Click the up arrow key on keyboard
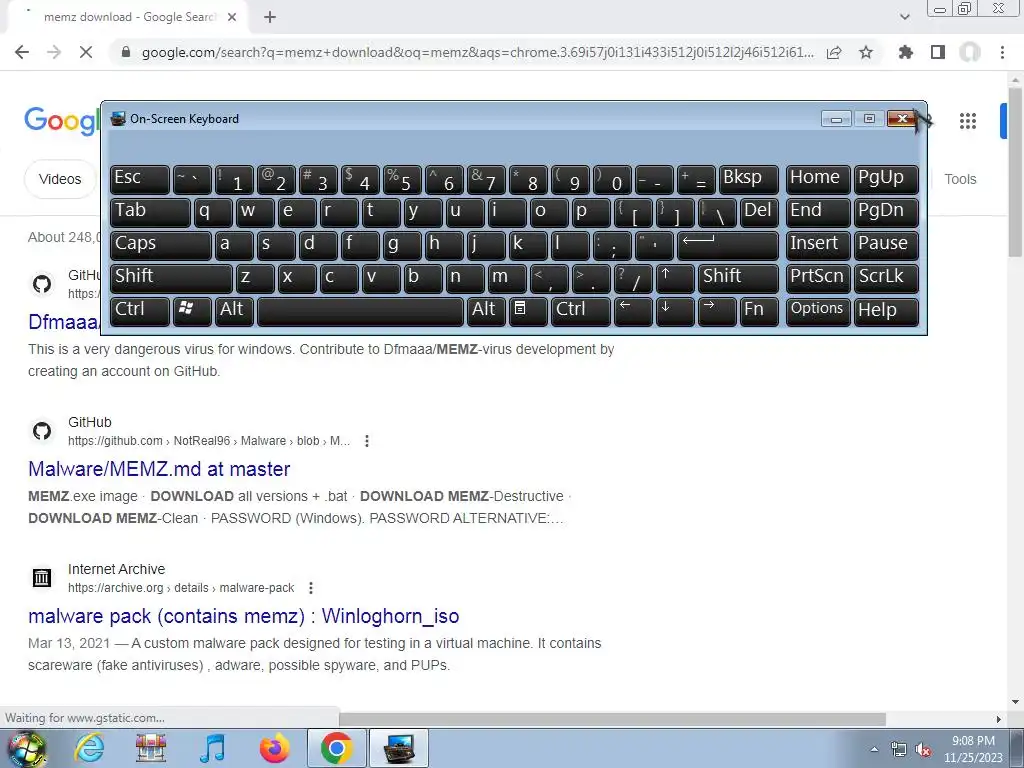 675,278
